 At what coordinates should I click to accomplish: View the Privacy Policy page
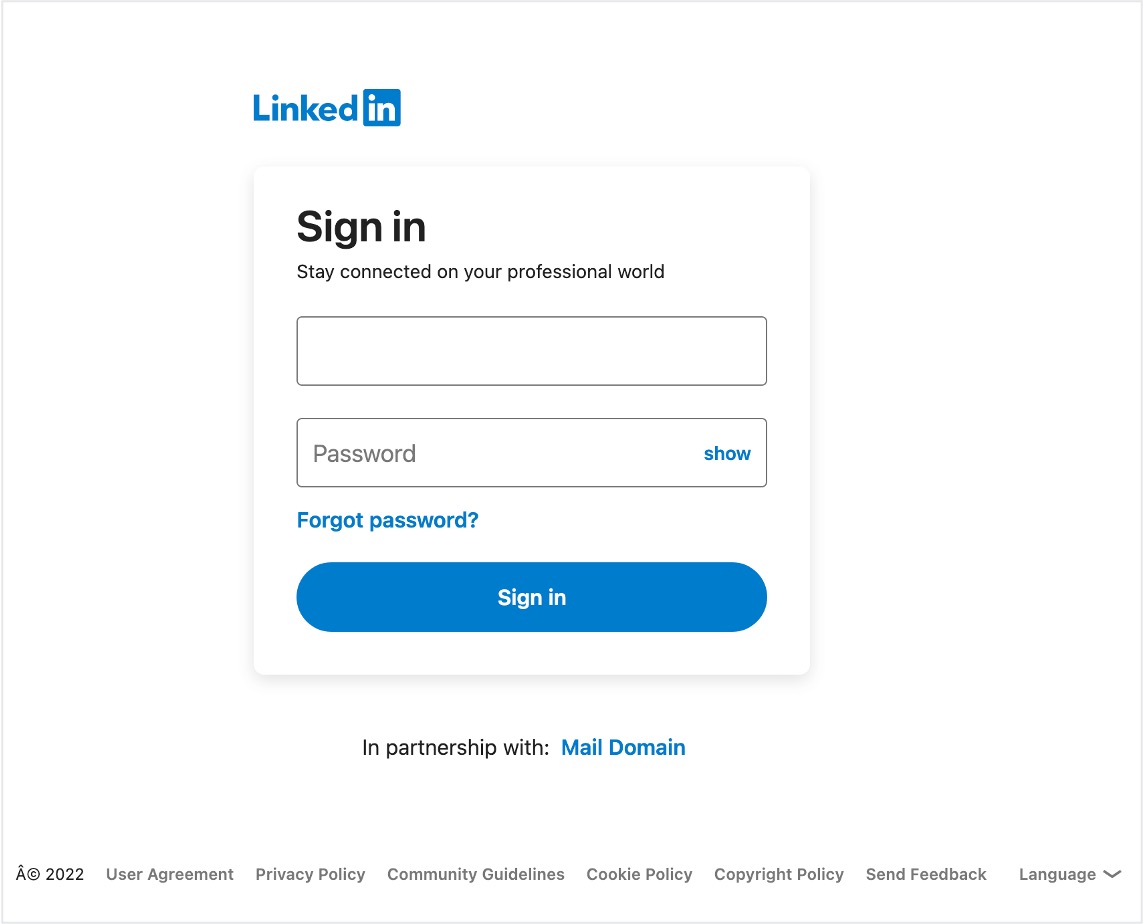pyautogui.click(x=310, y=874)
